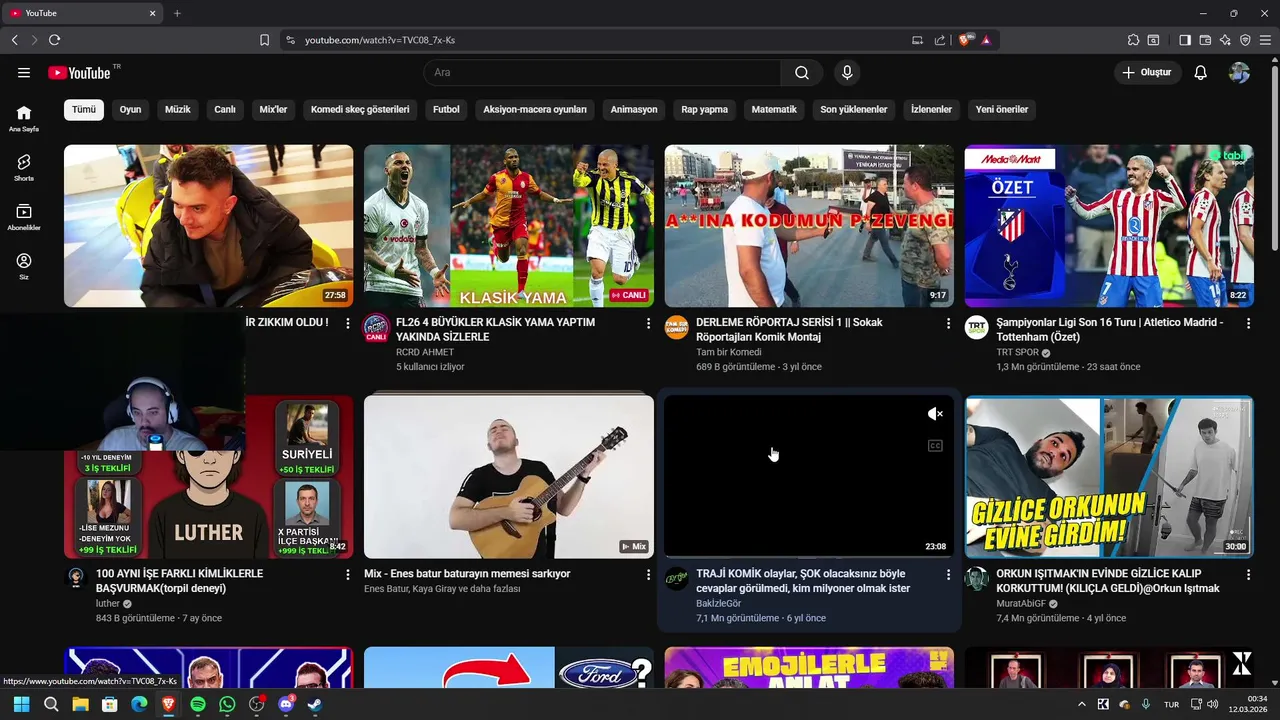Select the Canlı filter chip
This screenshot has width=1280, height=720.
click(x=225, y=109)
